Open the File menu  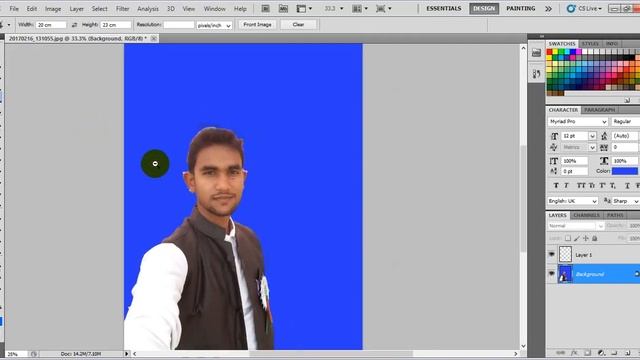pos(14,9)
